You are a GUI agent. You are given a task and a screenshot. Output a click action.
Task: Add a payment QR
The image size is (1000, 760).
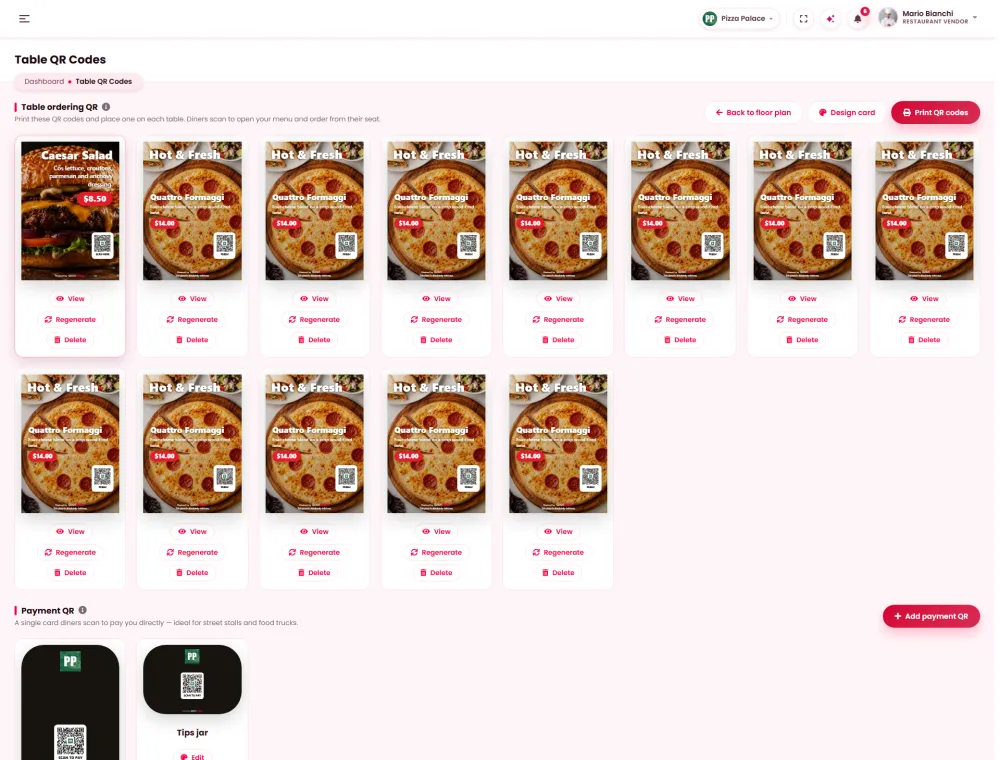coord(930,616)
